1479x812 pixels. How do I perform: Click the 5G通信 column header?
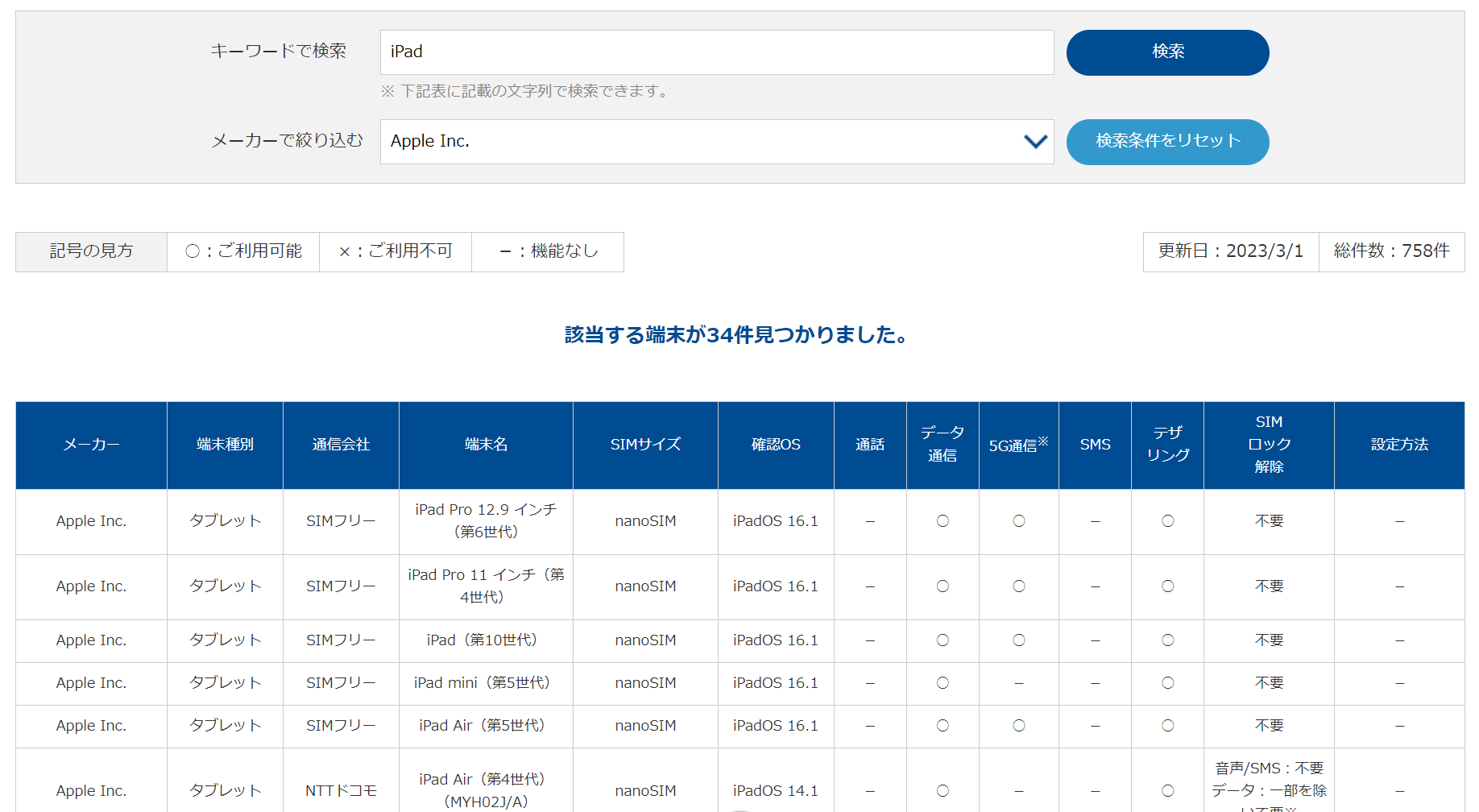pos(1019,445)
